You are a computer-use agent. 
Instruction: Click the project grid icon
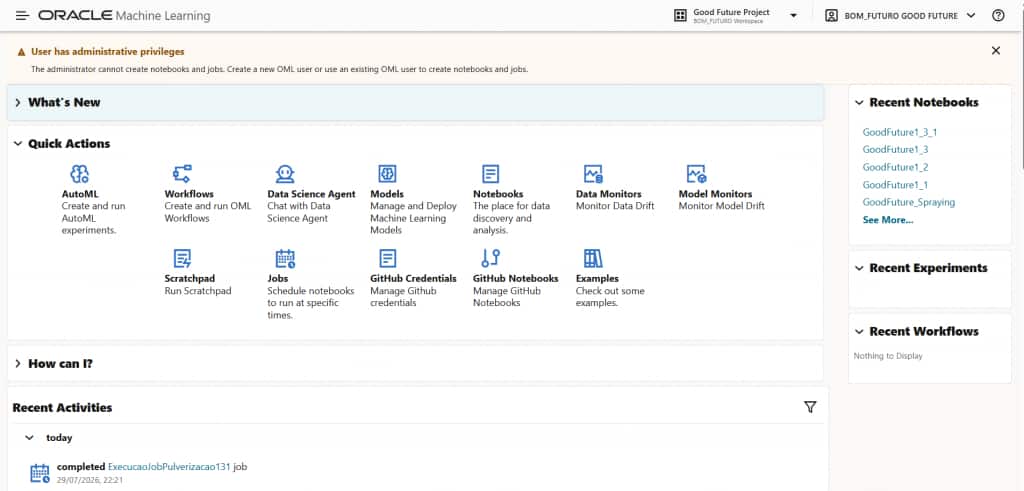[x=680, y=16]
